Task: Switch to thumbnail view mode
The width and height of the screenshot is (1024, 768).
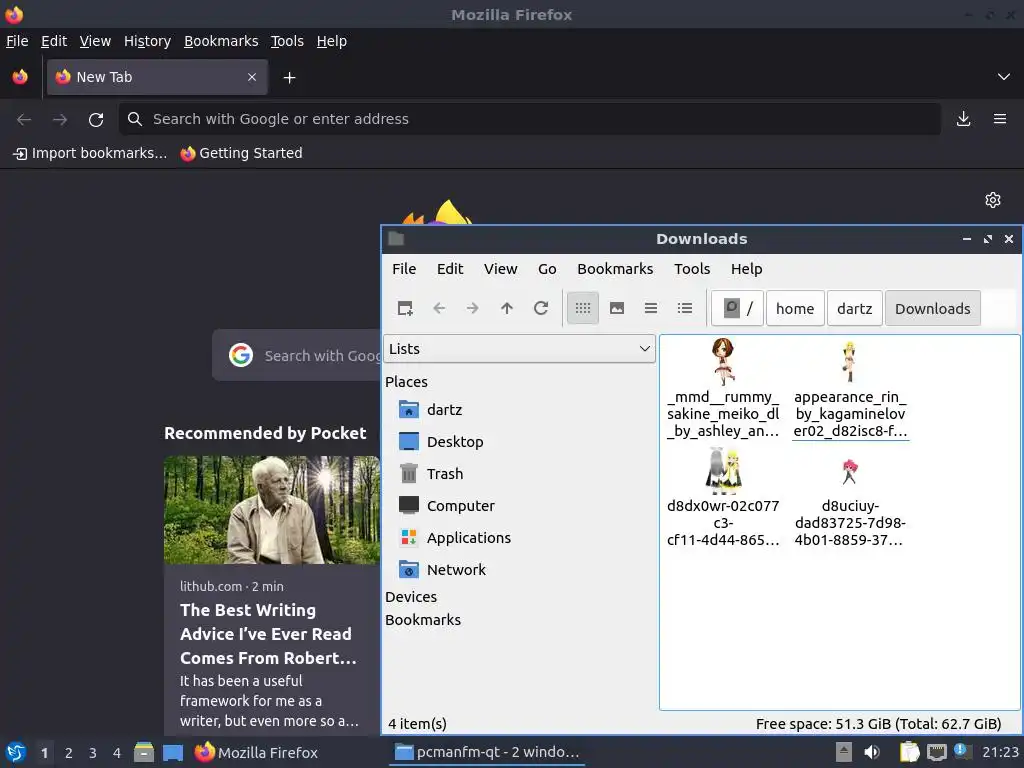Action: (616, 308)
